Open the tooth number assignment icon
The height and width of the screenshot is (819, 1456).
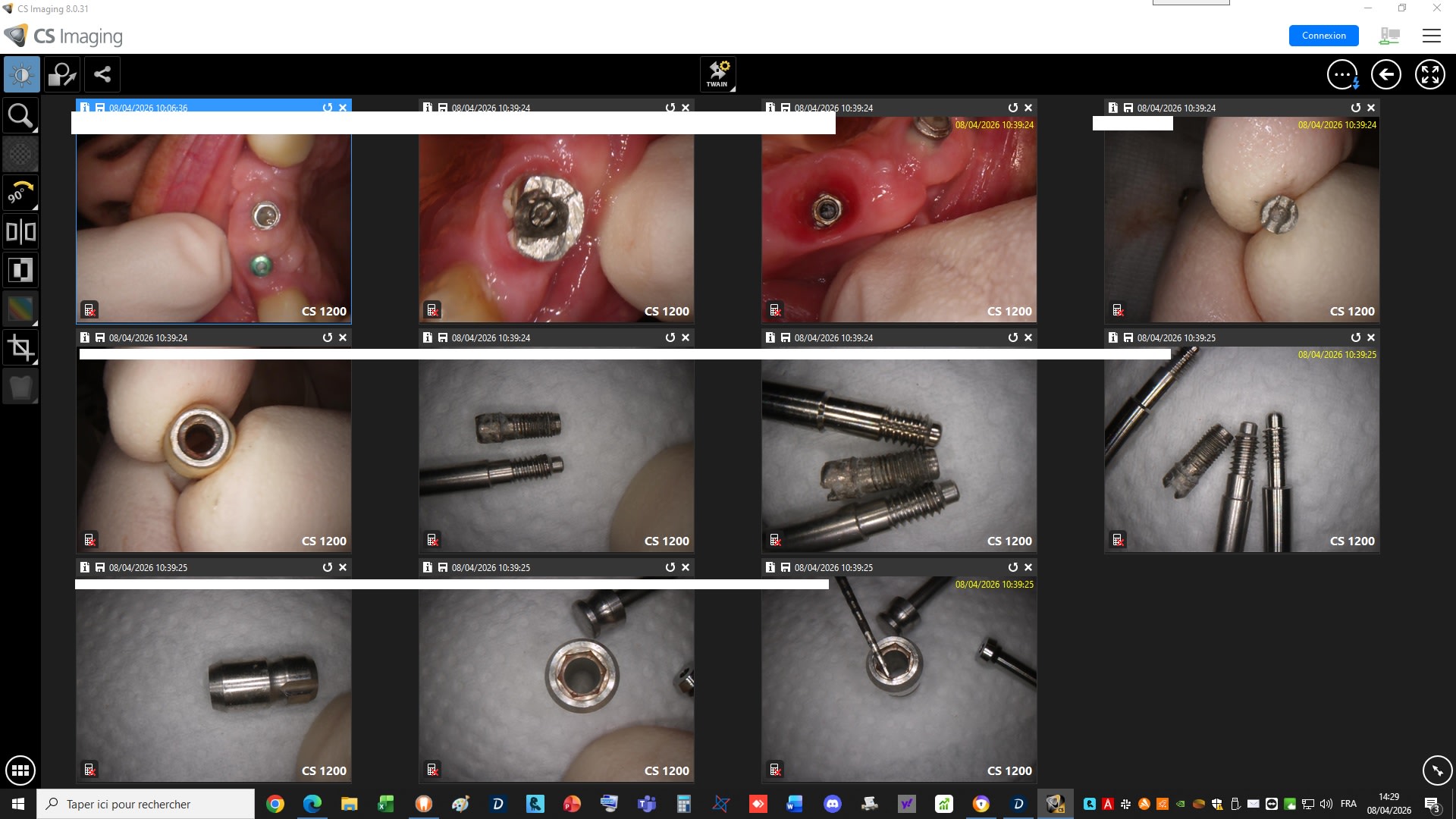tap(20, 387)
